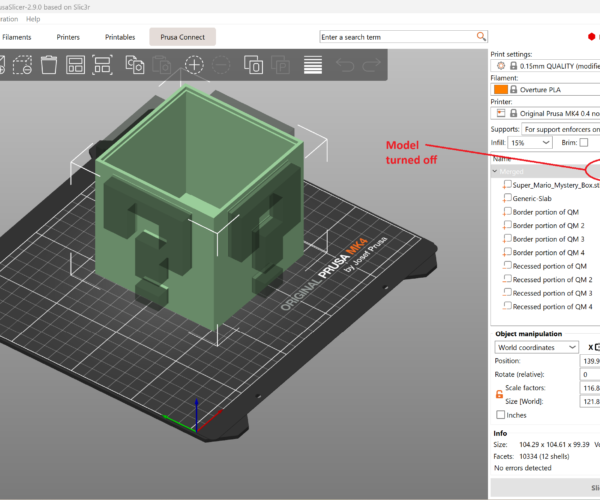Click the Split to parts icon
600x500 pixels.
pyautogui.click(x=280, y=65)
